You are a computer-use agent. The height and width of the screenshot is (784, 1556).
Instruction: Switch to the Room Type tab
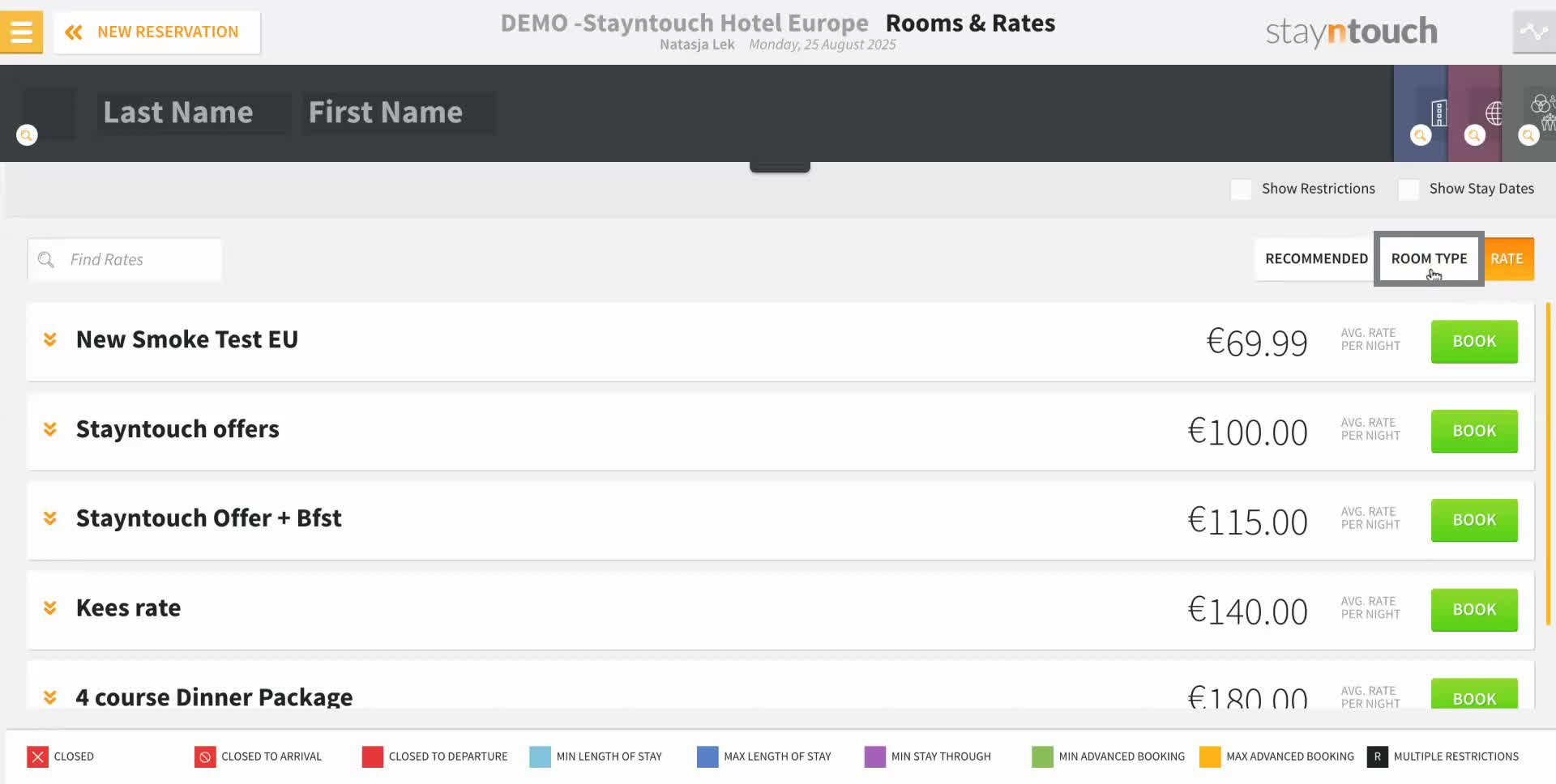tap(1429, 258)
